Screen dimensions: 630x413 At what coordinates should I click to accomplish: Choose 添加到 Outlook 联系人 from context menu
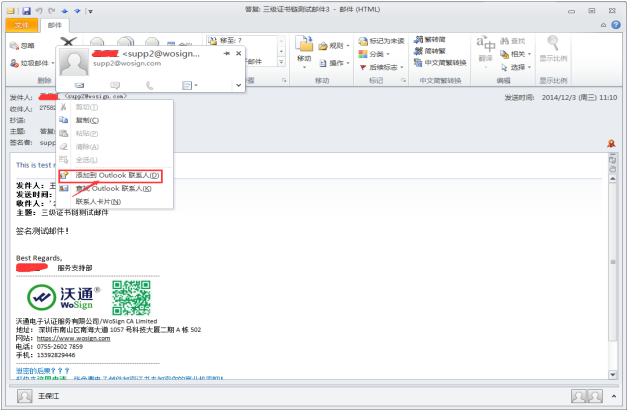117,175
